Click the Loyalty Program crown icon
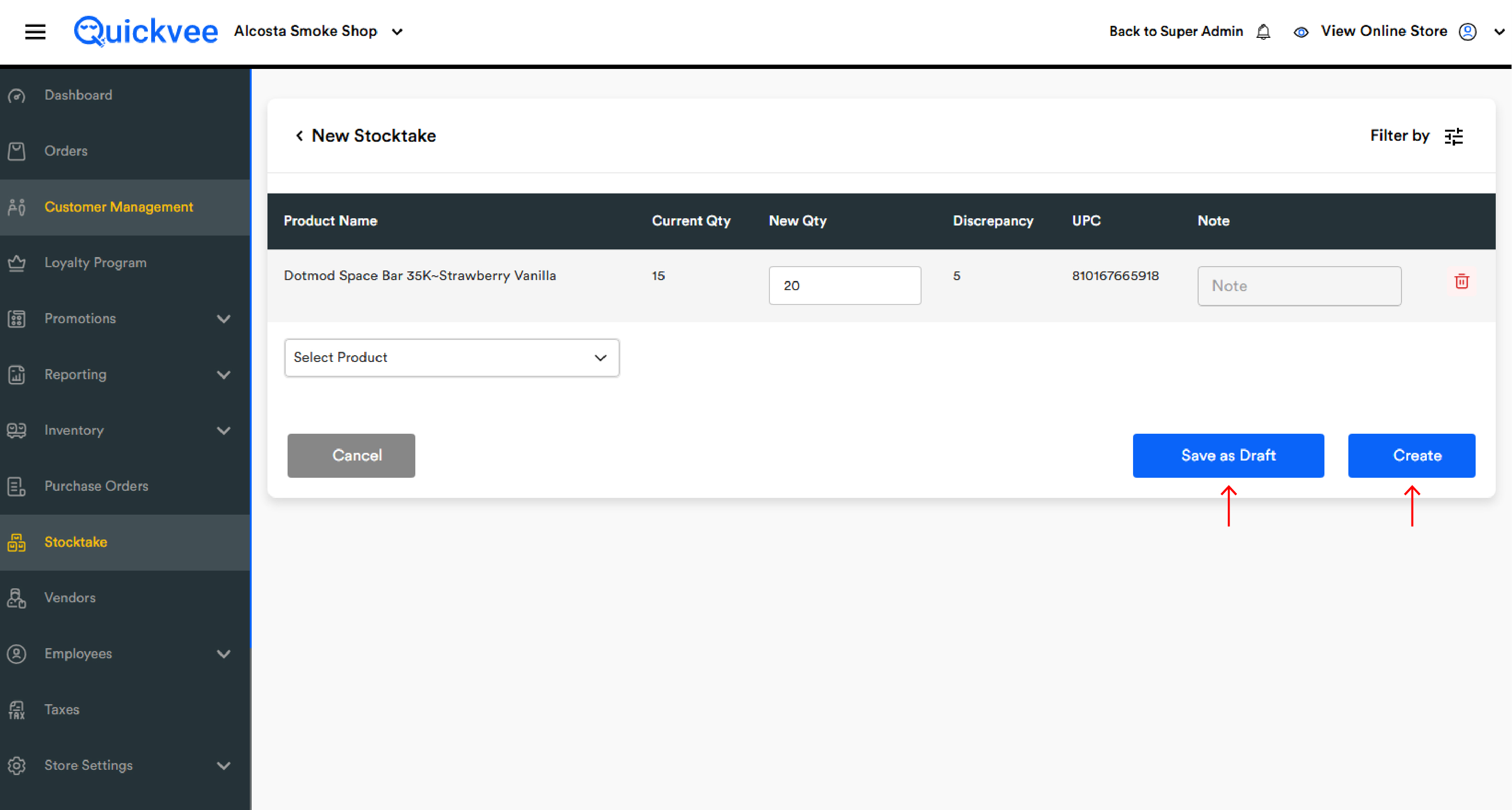The image size is (1512, 810). point(16,262)
